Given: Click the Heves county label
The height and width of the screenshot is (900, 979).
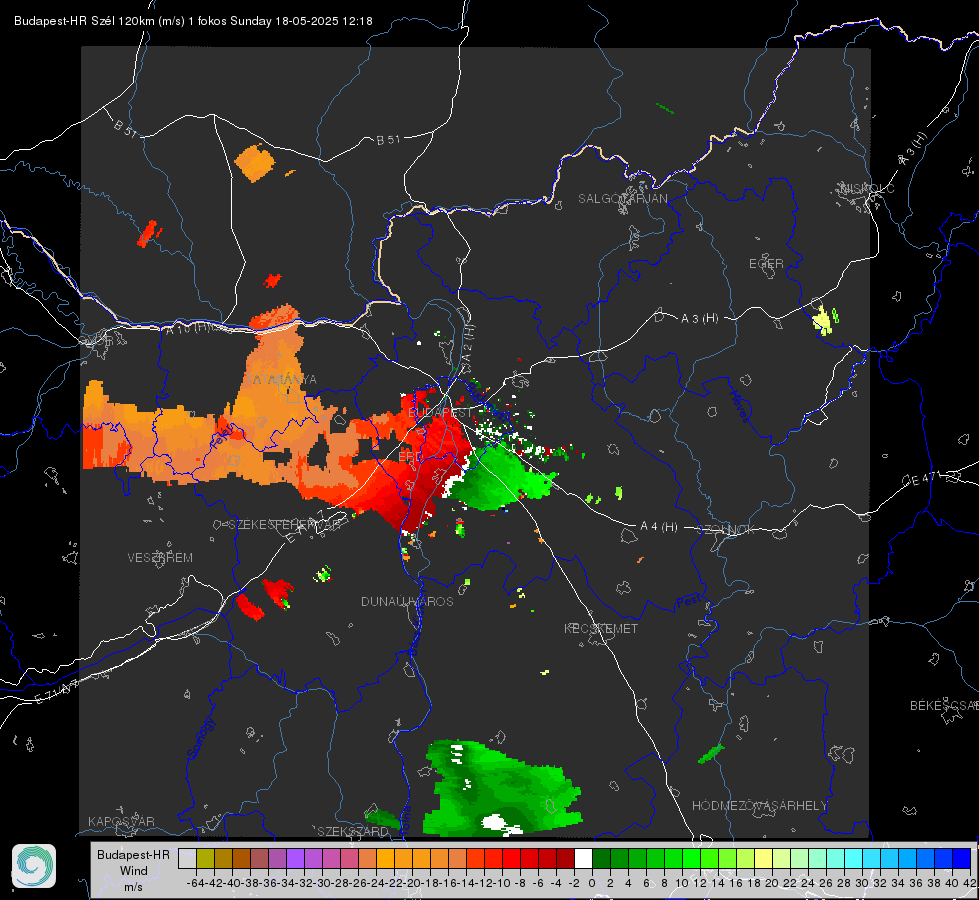Looking at the screenshot, I should tap(739, 406).
